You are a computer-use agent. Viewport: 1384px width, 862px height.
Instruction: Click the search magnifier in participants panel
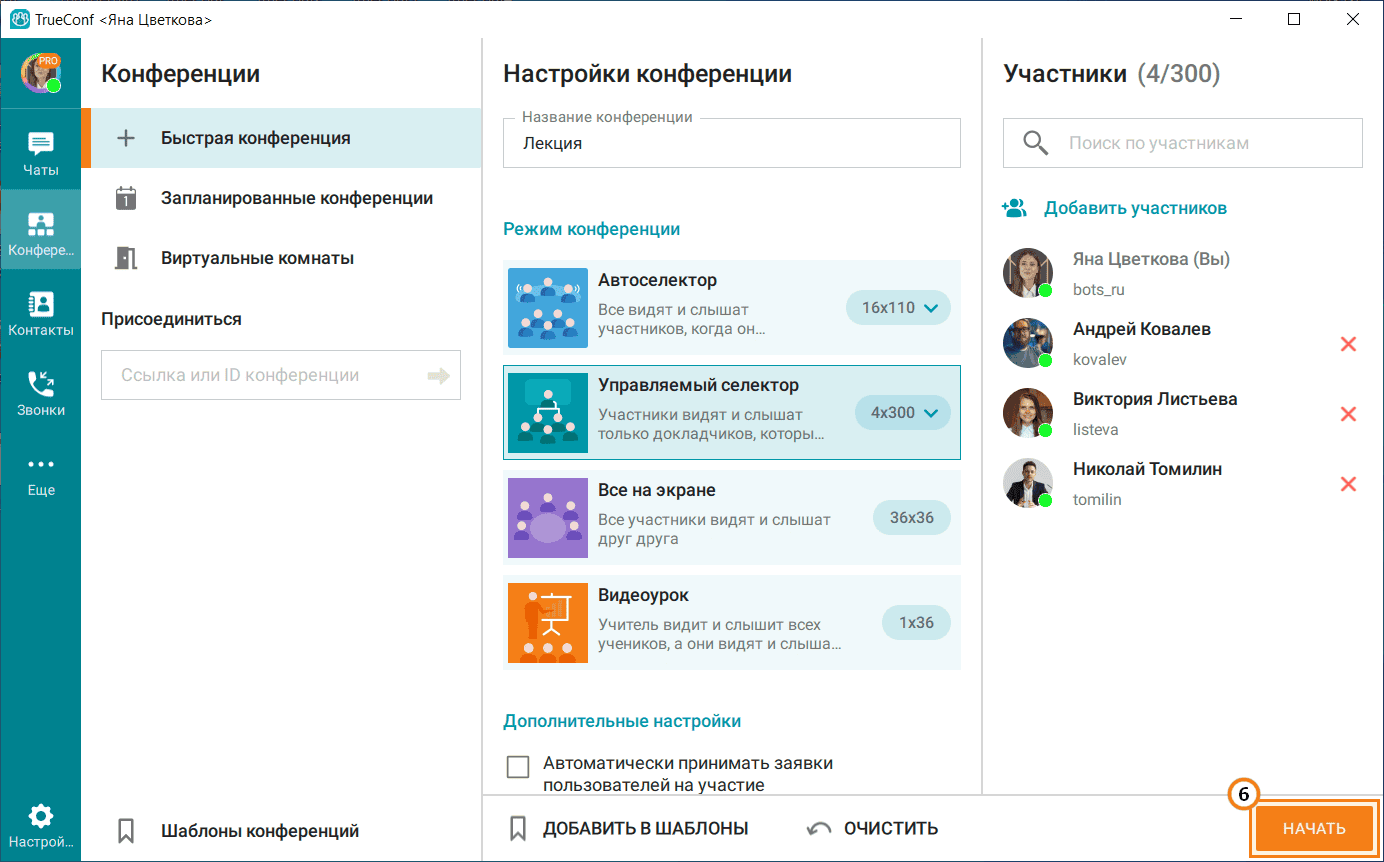tap(1035, 143)
